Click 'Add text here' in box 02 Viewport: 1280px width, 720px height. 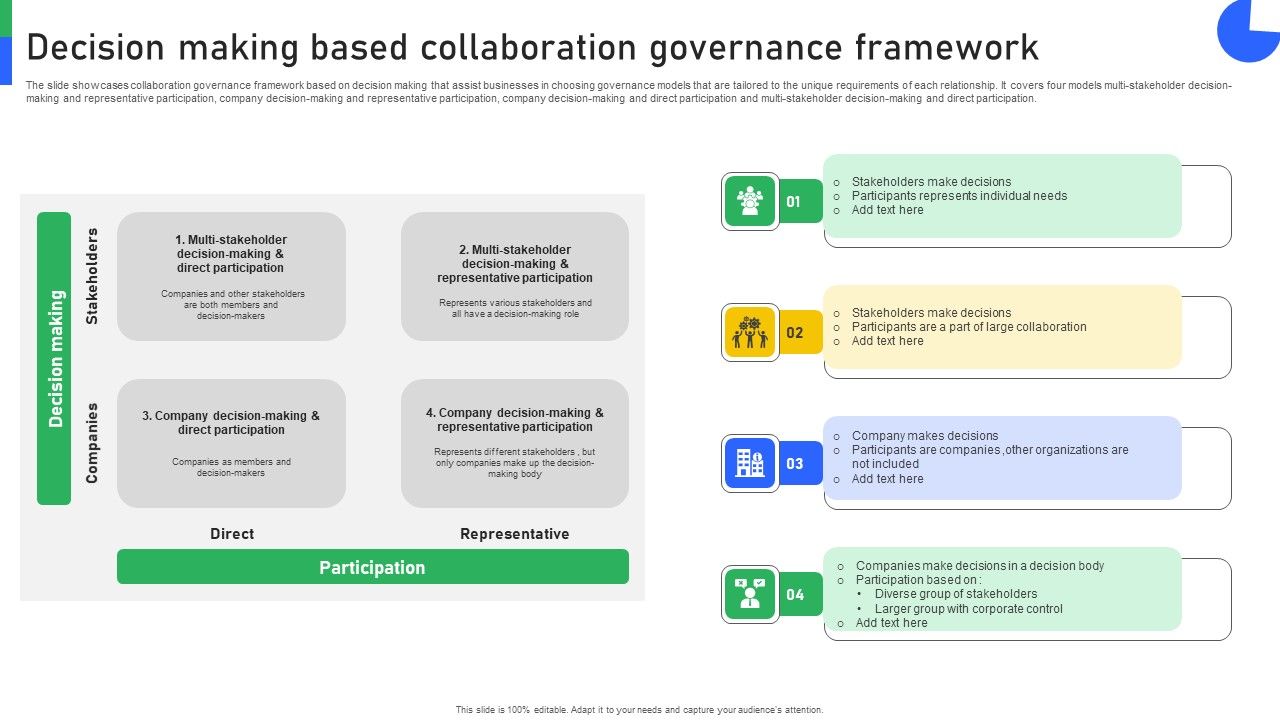[x=888, y=341]
